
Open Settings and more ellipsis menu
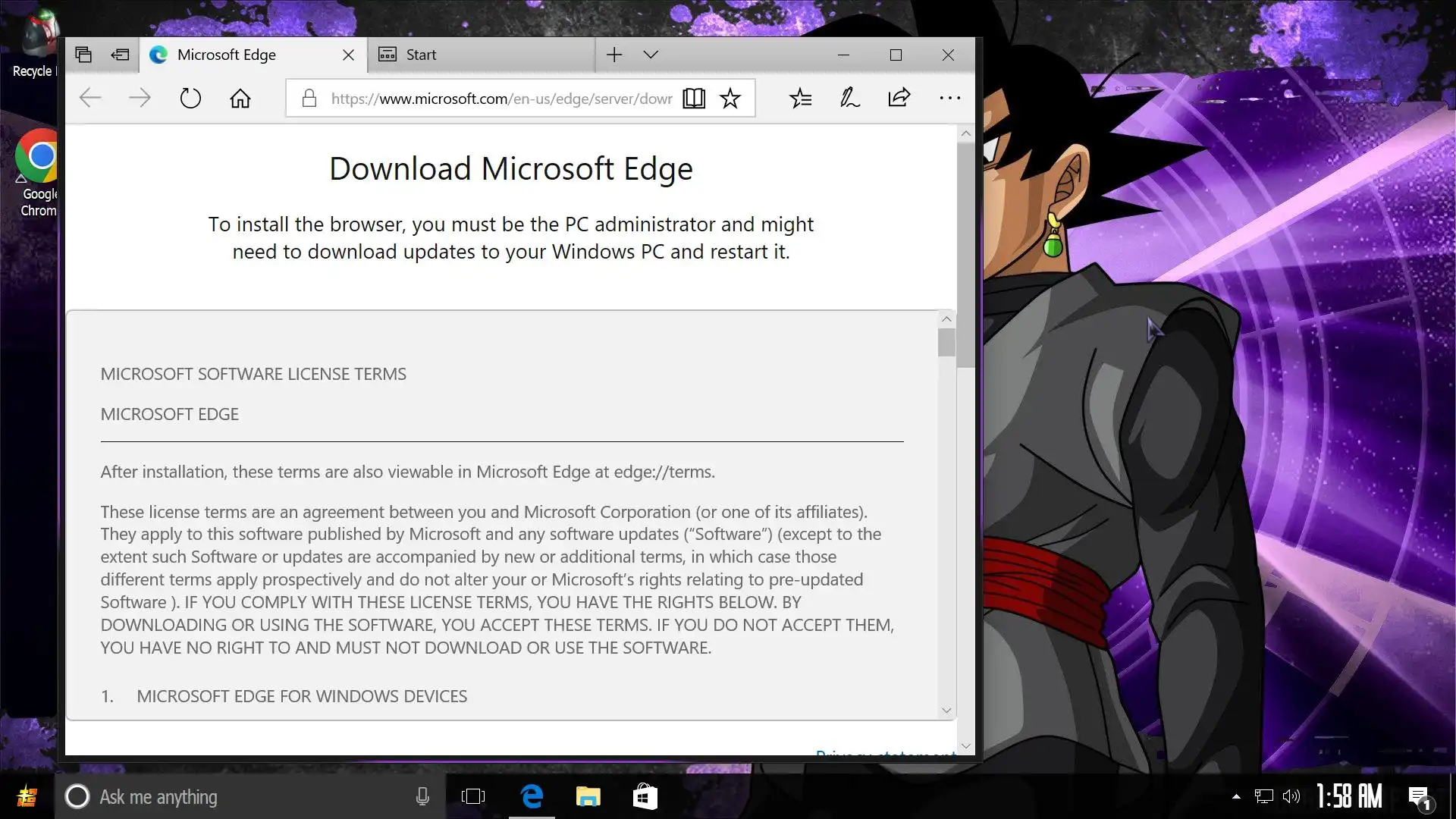point(949,99)
